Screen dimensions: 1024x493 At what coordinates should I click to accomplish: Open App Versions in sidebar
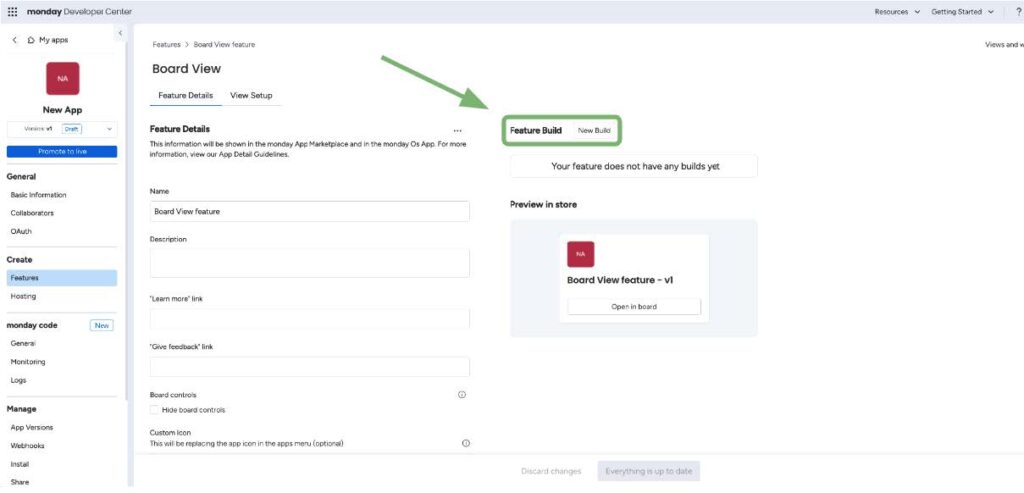(32, 427)
